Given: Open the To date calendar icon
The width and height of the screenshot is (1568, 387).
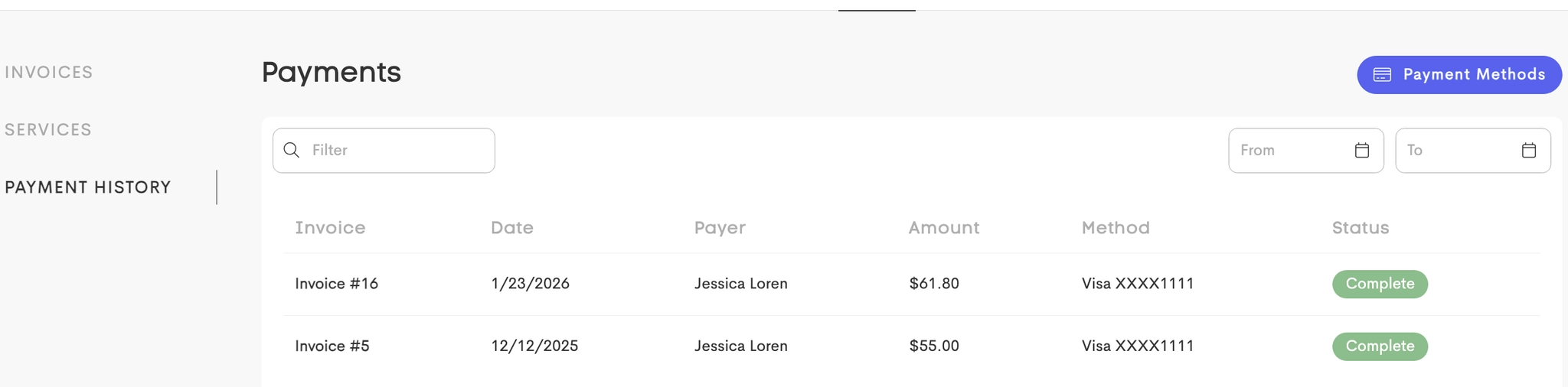Looking at the screenshot, I should pos(1528,150).
